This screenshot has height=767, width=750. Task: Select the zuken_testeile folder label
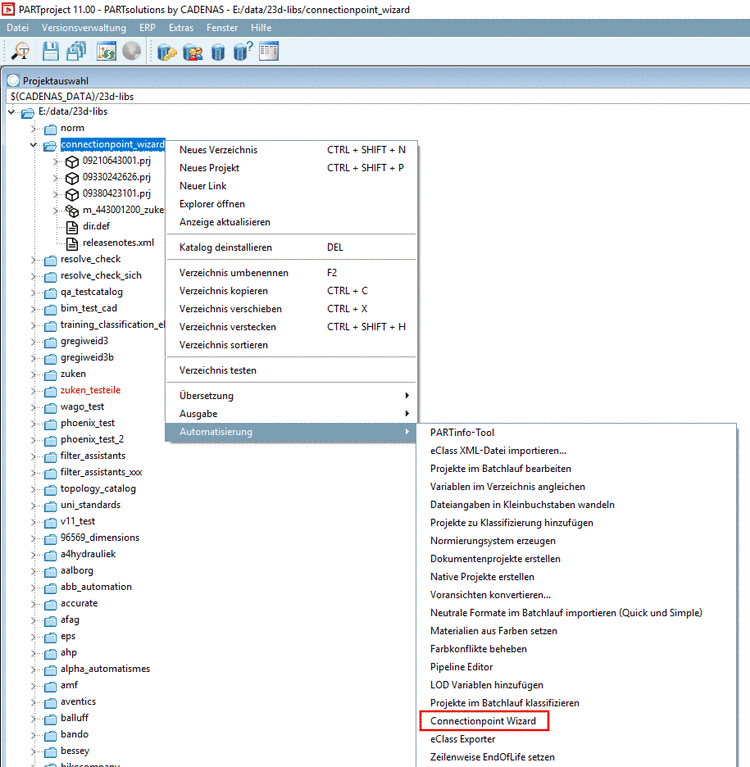click(91, 390)
